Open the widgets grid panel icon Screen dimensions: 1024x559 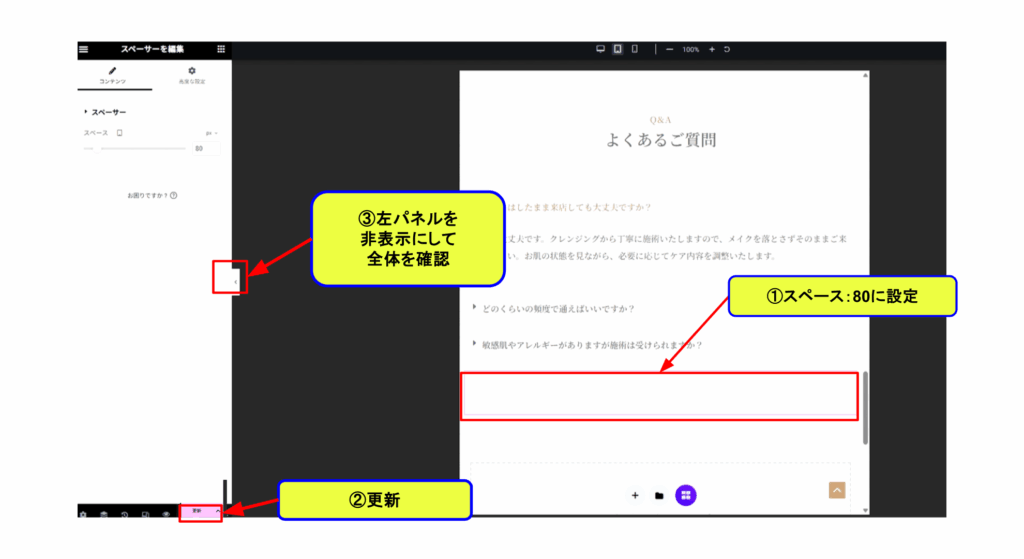(221, 49)
